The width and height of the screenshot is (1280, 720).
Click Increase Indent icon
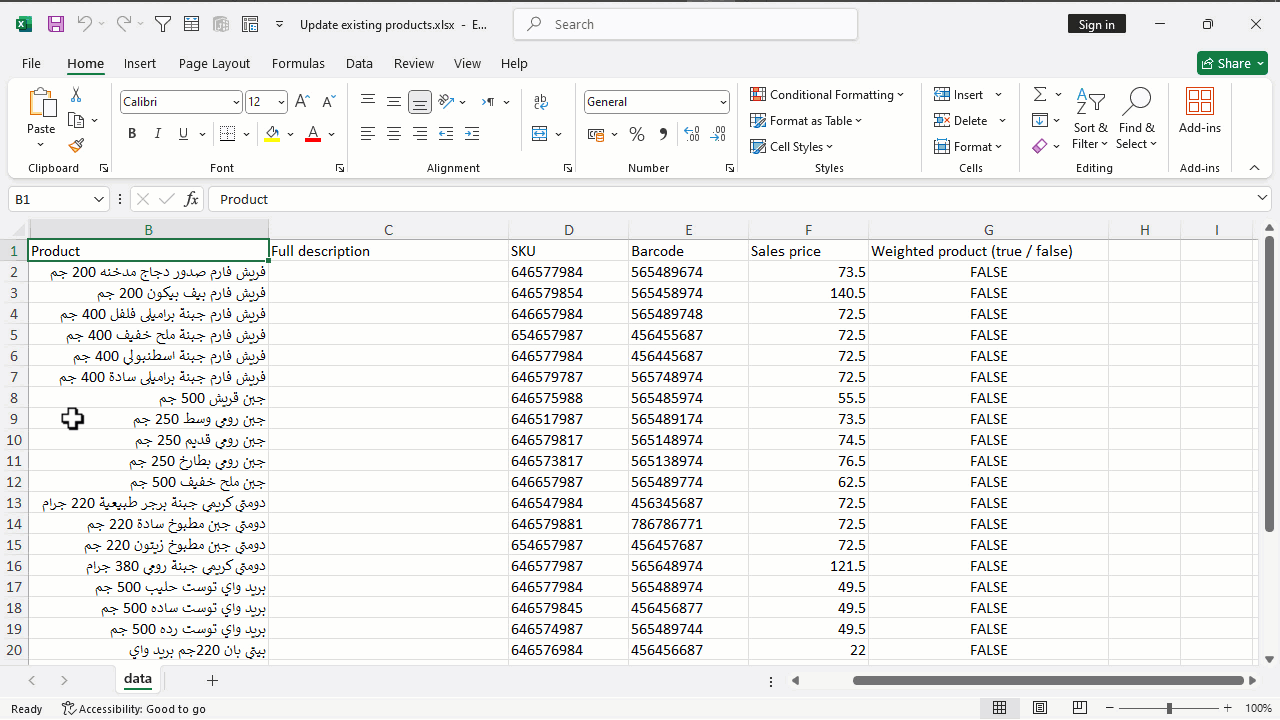coord(471,134)
